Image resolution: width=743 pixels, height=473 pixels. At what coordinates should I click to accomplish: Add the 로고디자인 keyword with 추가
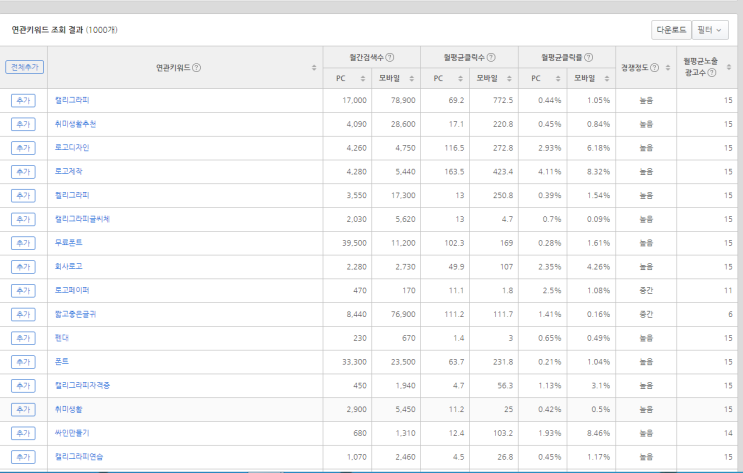pyautogui.click(x=23, y=148)
